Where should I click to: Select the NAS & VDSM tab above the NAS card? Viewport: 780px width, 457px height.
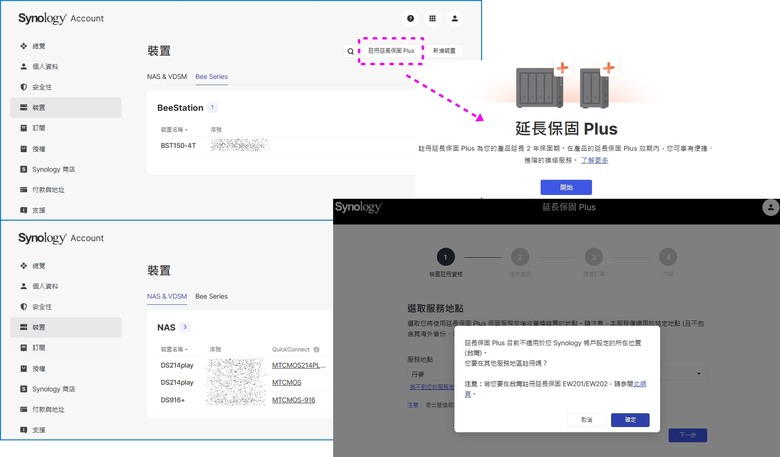pyautogui.click(x=167, y=296)
